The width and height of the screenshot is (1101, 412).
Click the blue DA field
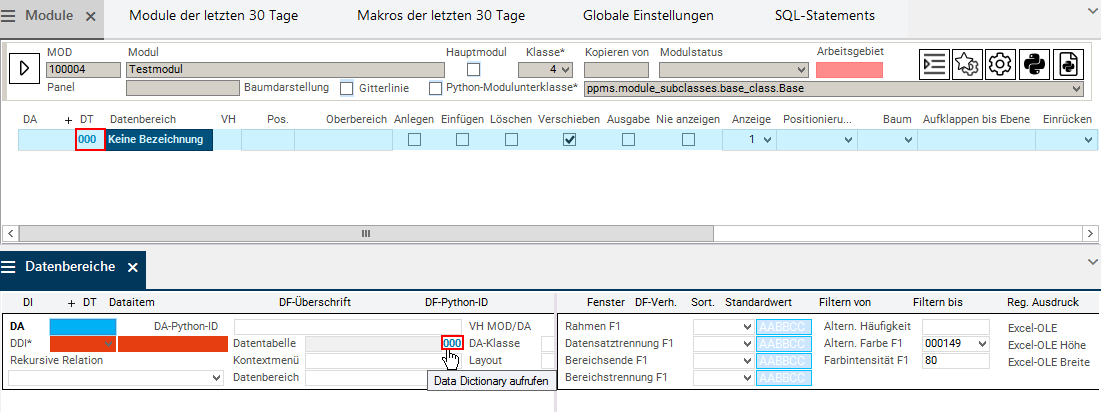[x=82, y=327]
